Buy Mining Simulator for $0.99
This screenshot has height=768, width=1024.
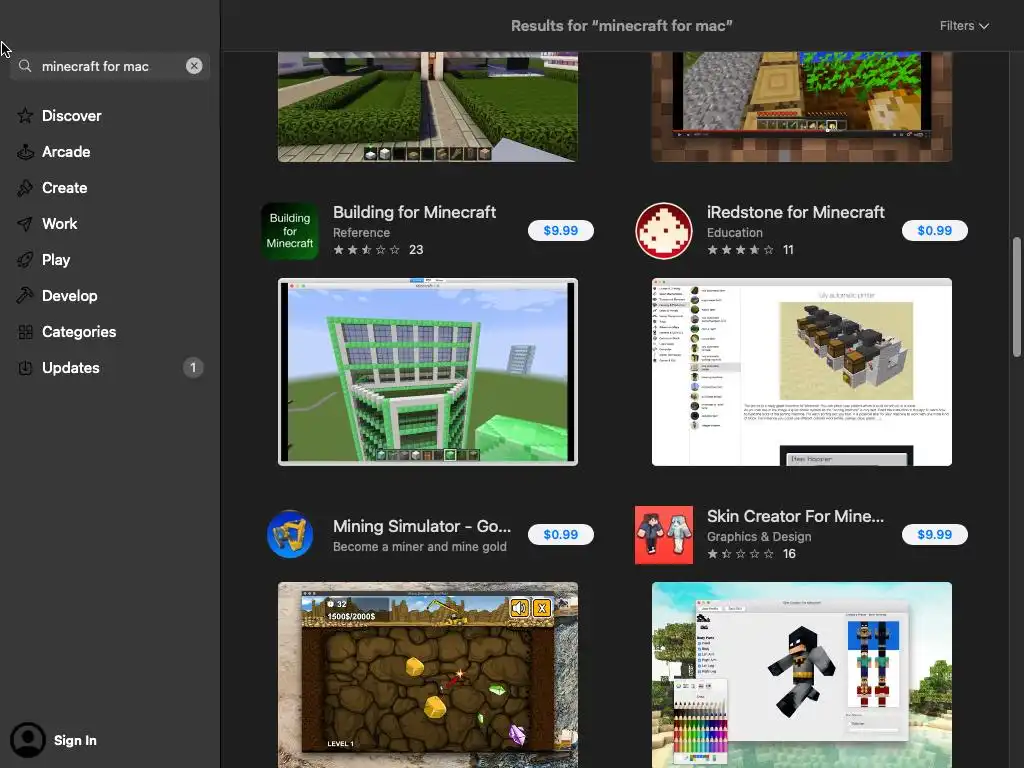560,534
